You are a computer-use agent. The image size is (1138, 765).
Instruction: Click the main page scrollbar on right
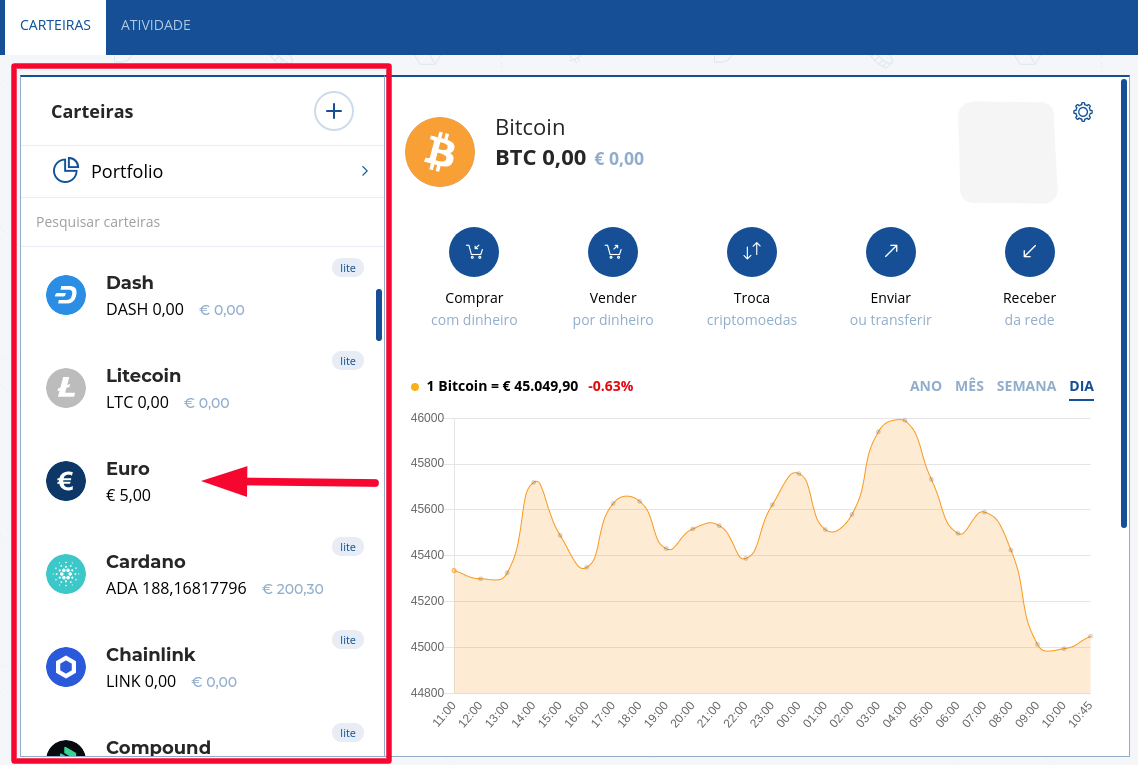tap(1124, 303)
